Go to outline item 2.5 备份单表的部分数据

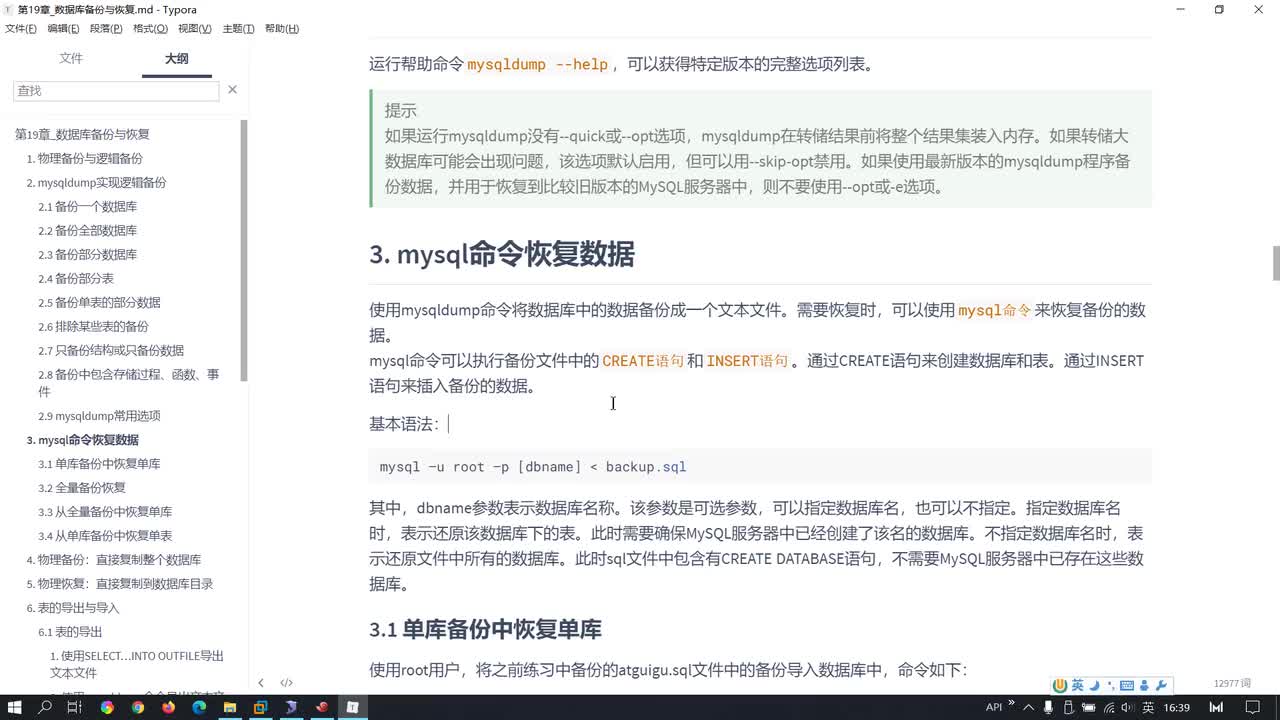(99, 302)
